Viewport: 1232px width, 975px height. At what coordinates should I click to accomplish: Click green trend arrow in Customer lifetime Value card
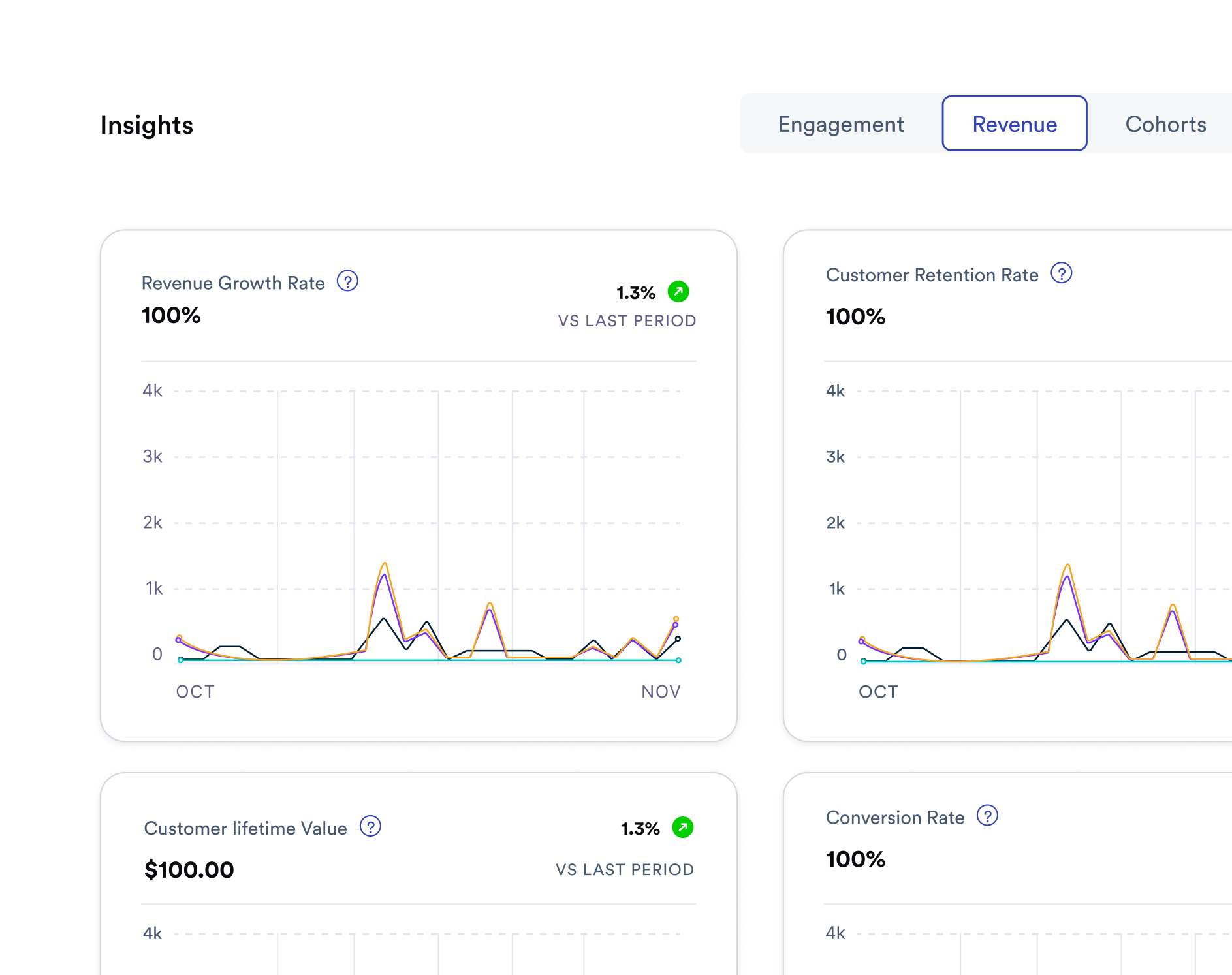(x=683, y=828)
